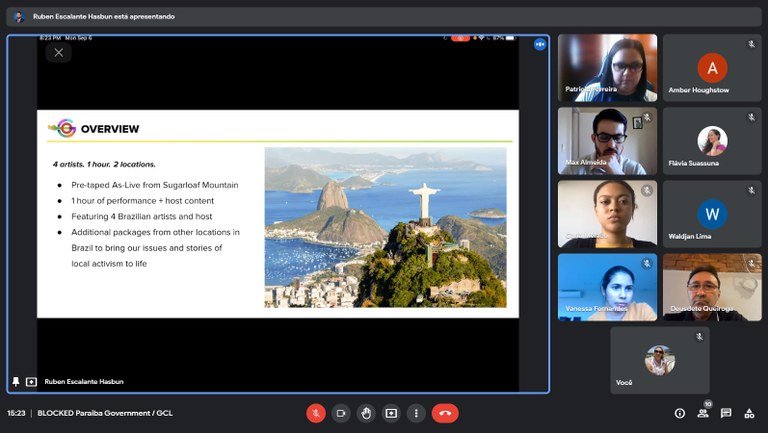The width and height of the screenshot is (768, 433).
Task: Open the activities panel
Action: click(749, 413)
